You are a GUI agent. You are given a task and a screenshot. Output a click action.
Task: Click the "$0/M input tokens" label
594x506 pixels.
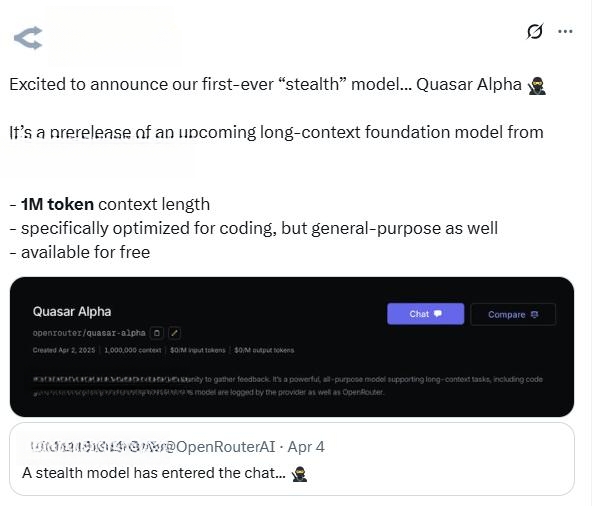pyautogui.click(x=198, y=350)
